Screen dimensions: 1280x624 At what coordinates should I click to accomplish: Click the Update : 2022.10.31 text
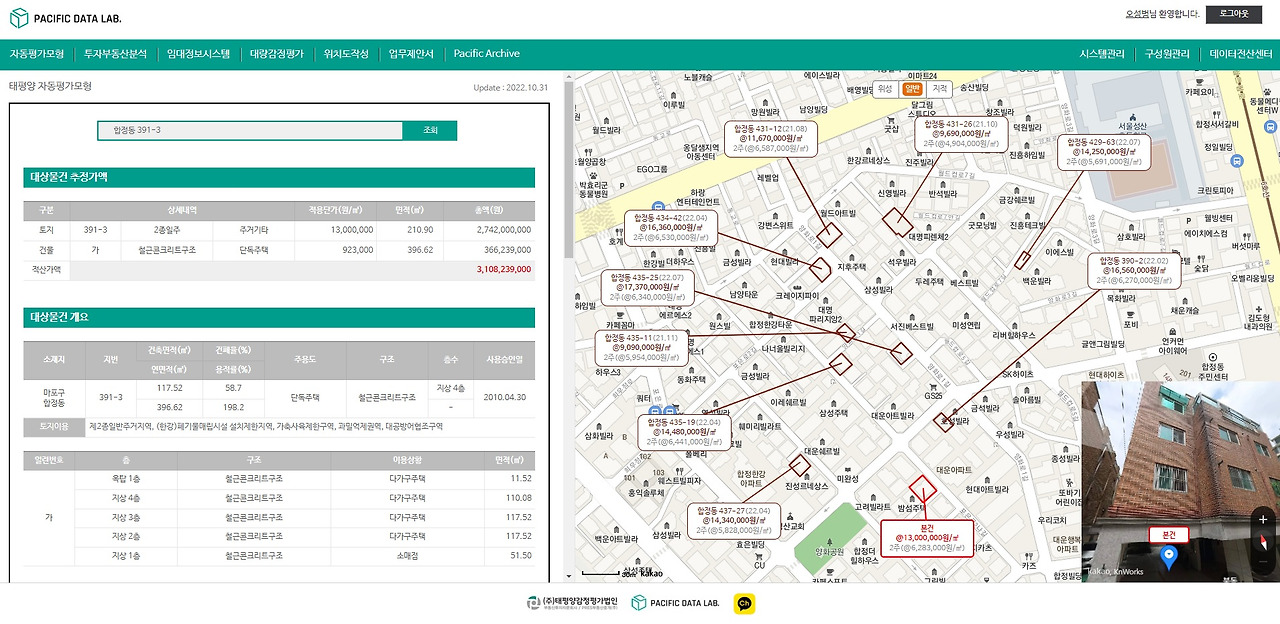511,88
